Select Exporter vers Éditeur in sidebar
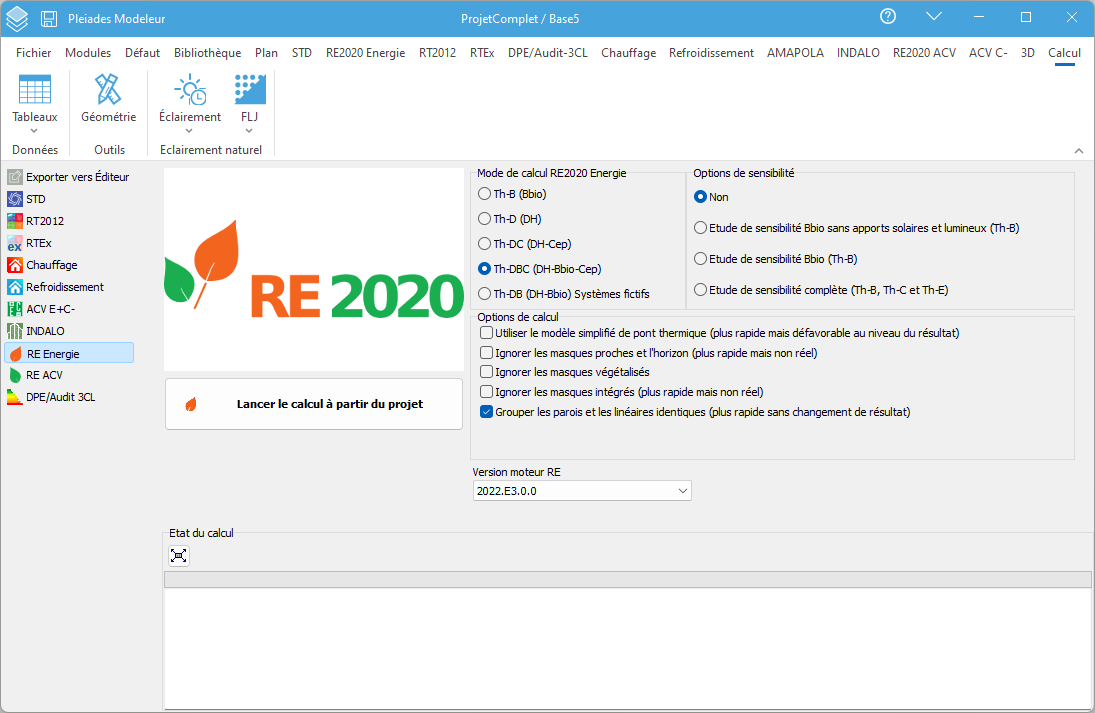This screenshot has width=1095, height=713. pyautogui.click(x=68, y=177)
